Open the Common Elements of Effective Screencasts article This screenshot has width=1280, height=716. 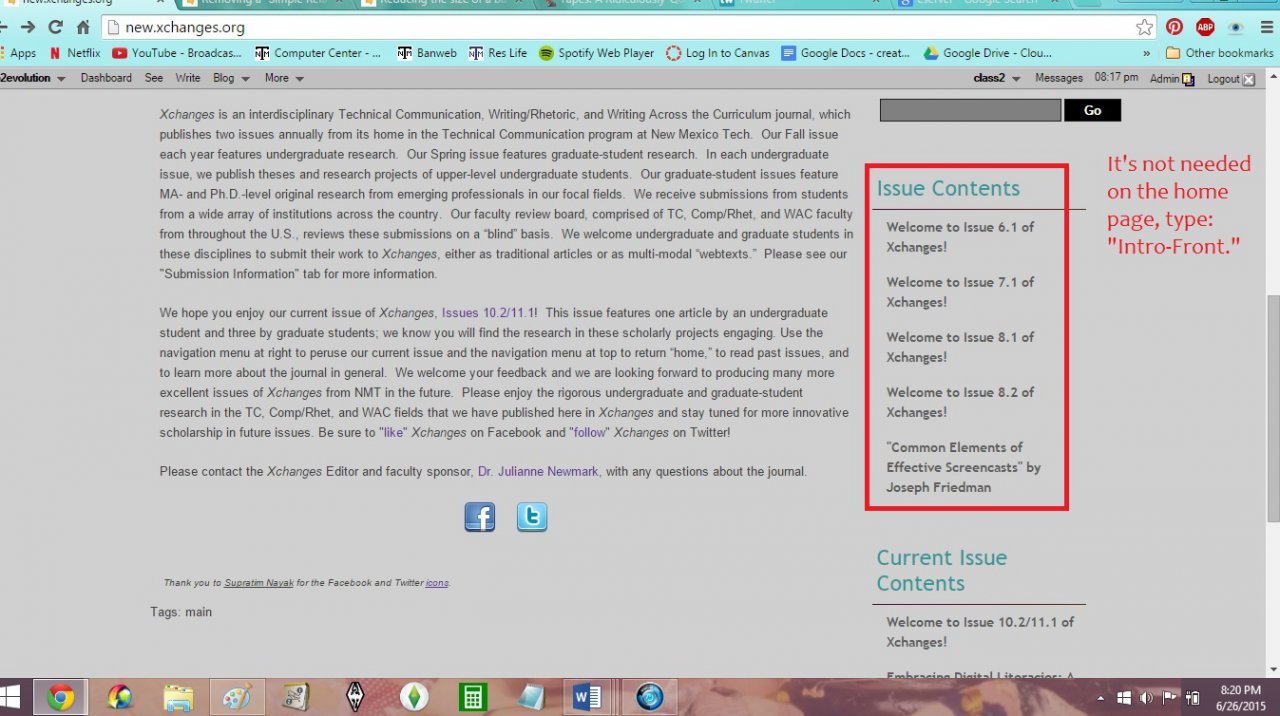[x=963, y=467]
